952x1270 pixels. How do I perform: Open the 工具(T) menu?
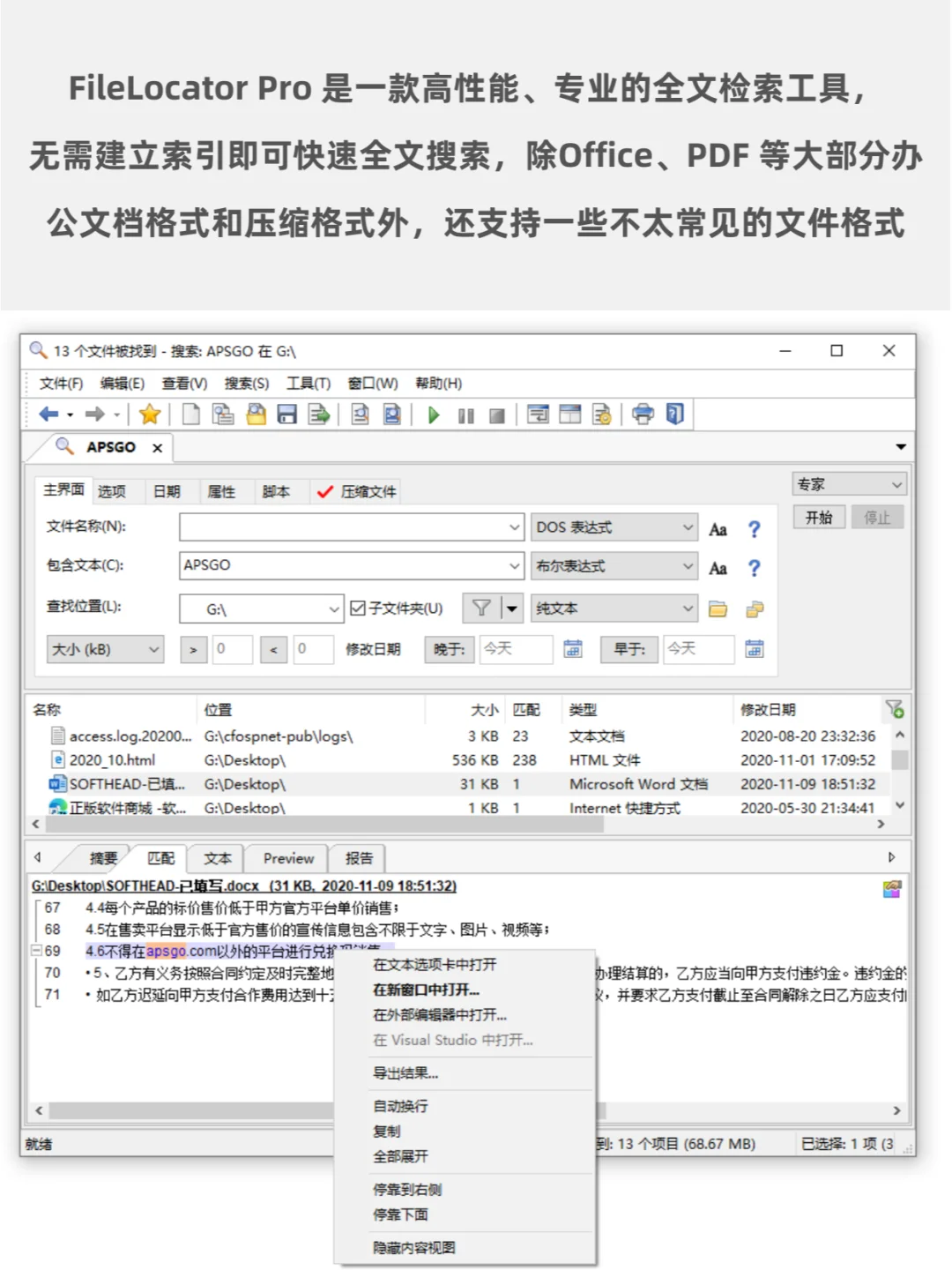[x=308, y=383]
